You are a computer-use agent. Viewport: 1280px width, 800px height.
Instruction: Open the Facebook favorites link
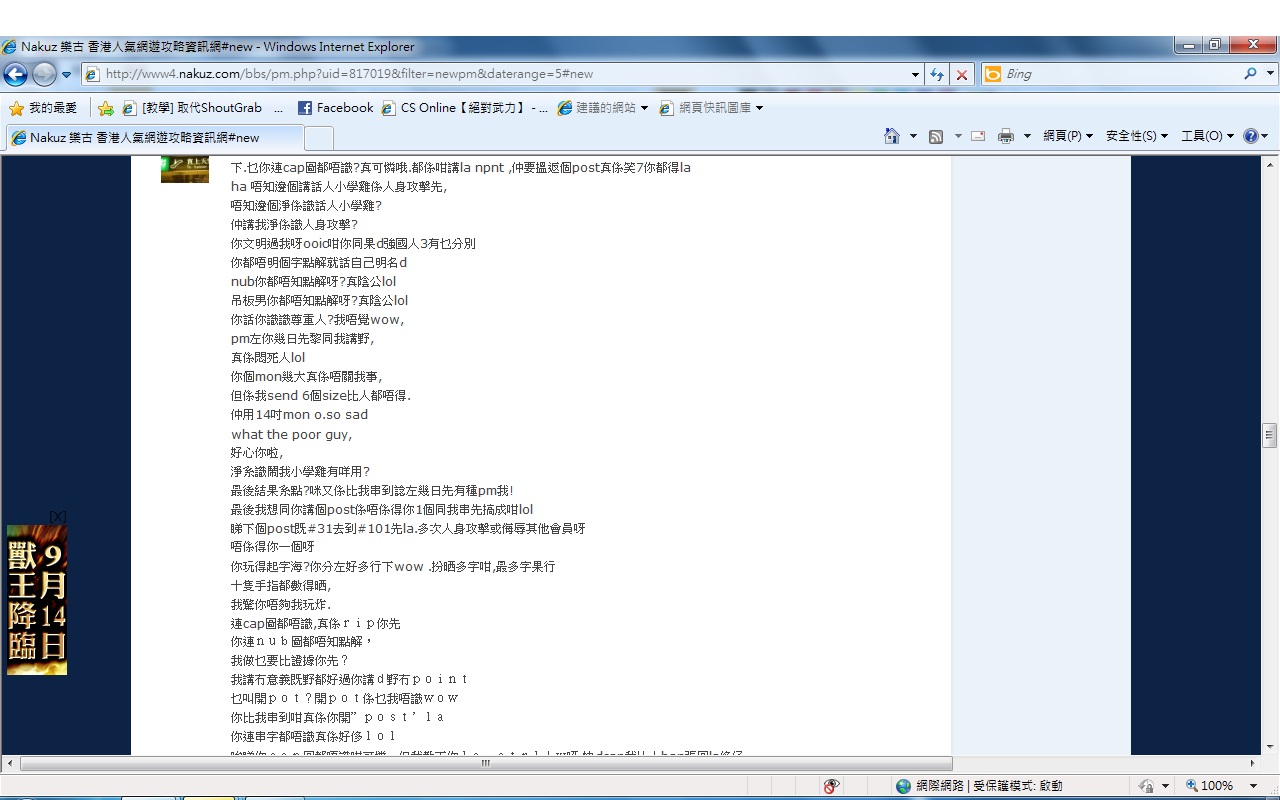(x=335, y=108)
